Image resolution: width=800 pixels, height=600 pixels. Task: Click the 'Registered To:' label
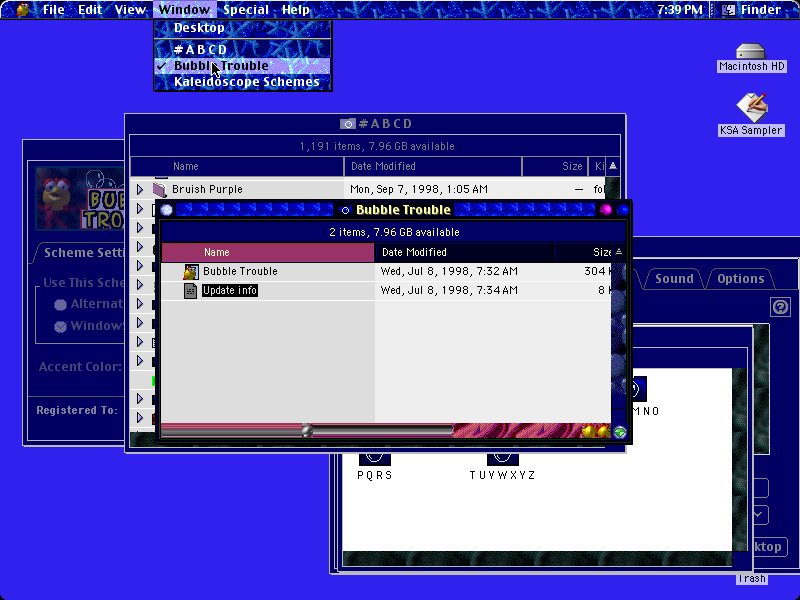(x=77, y=411)
